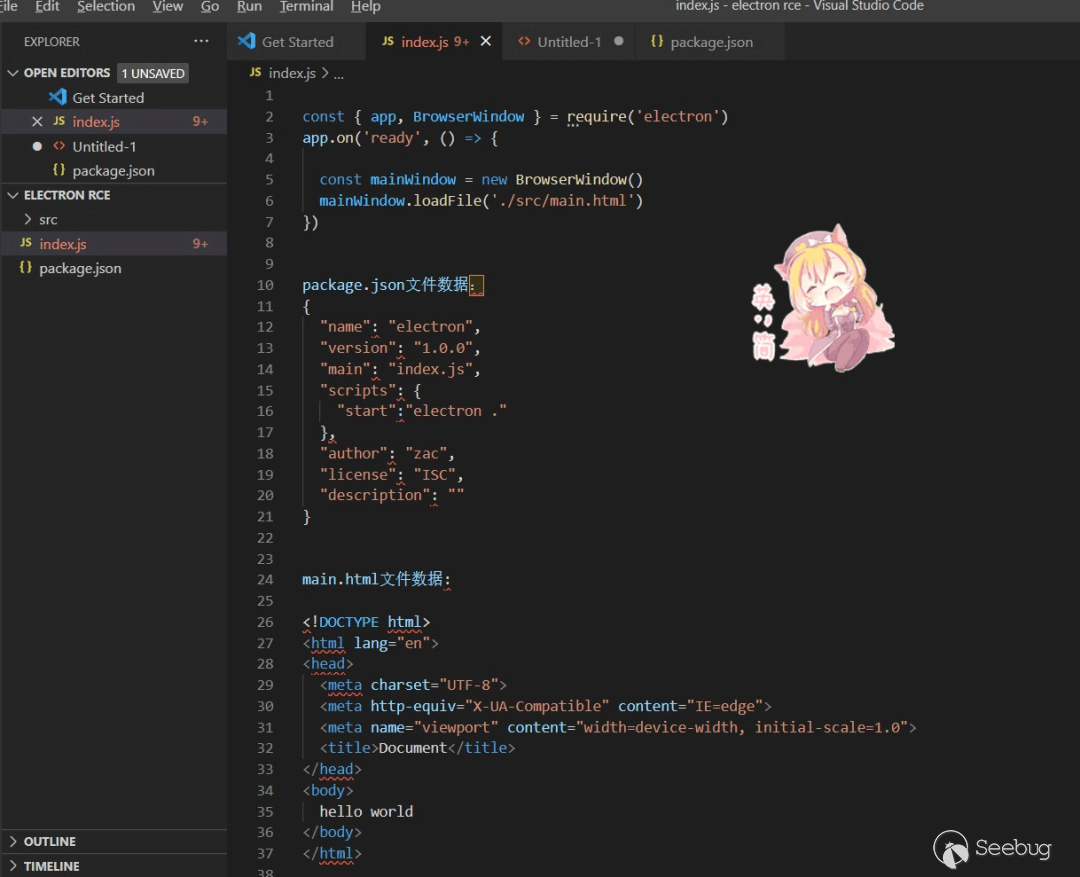Viewport: 1080px width, 877px height.
Task: Switch to the package.json tab
Action: click(710, 42)
